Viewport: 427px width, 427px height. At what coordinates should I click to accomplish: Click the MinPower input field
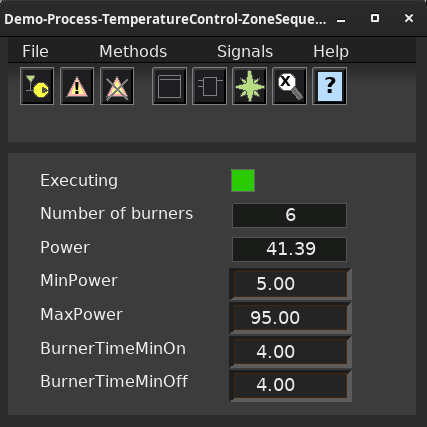[x=290, y=284]
